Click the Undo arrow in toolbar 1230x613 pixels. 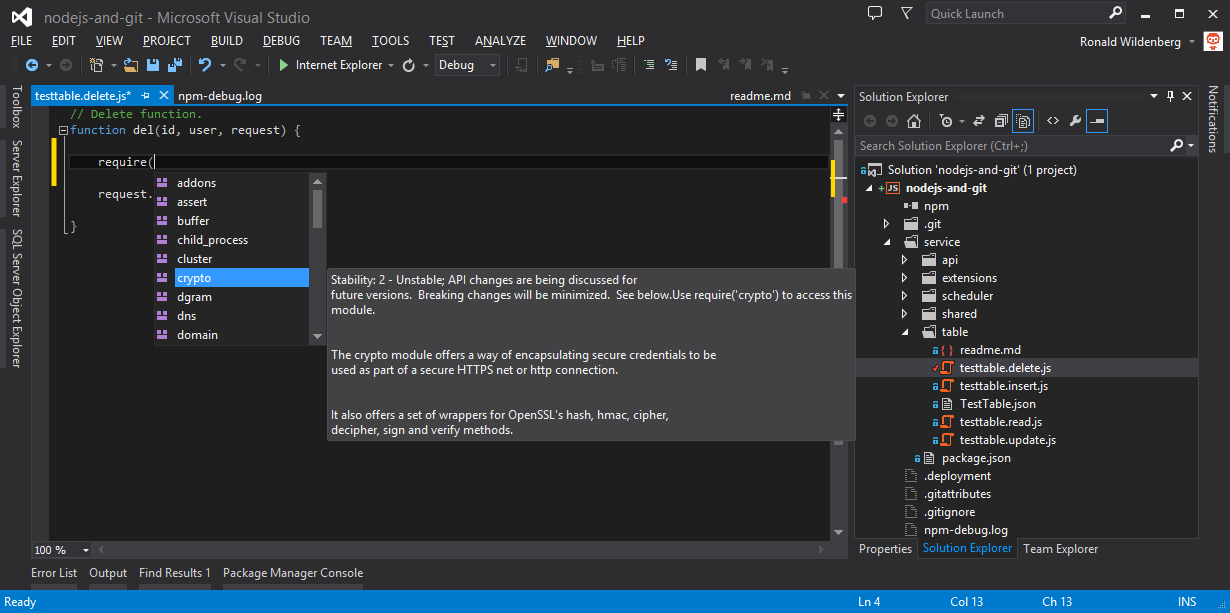click(x=205, y=65)
